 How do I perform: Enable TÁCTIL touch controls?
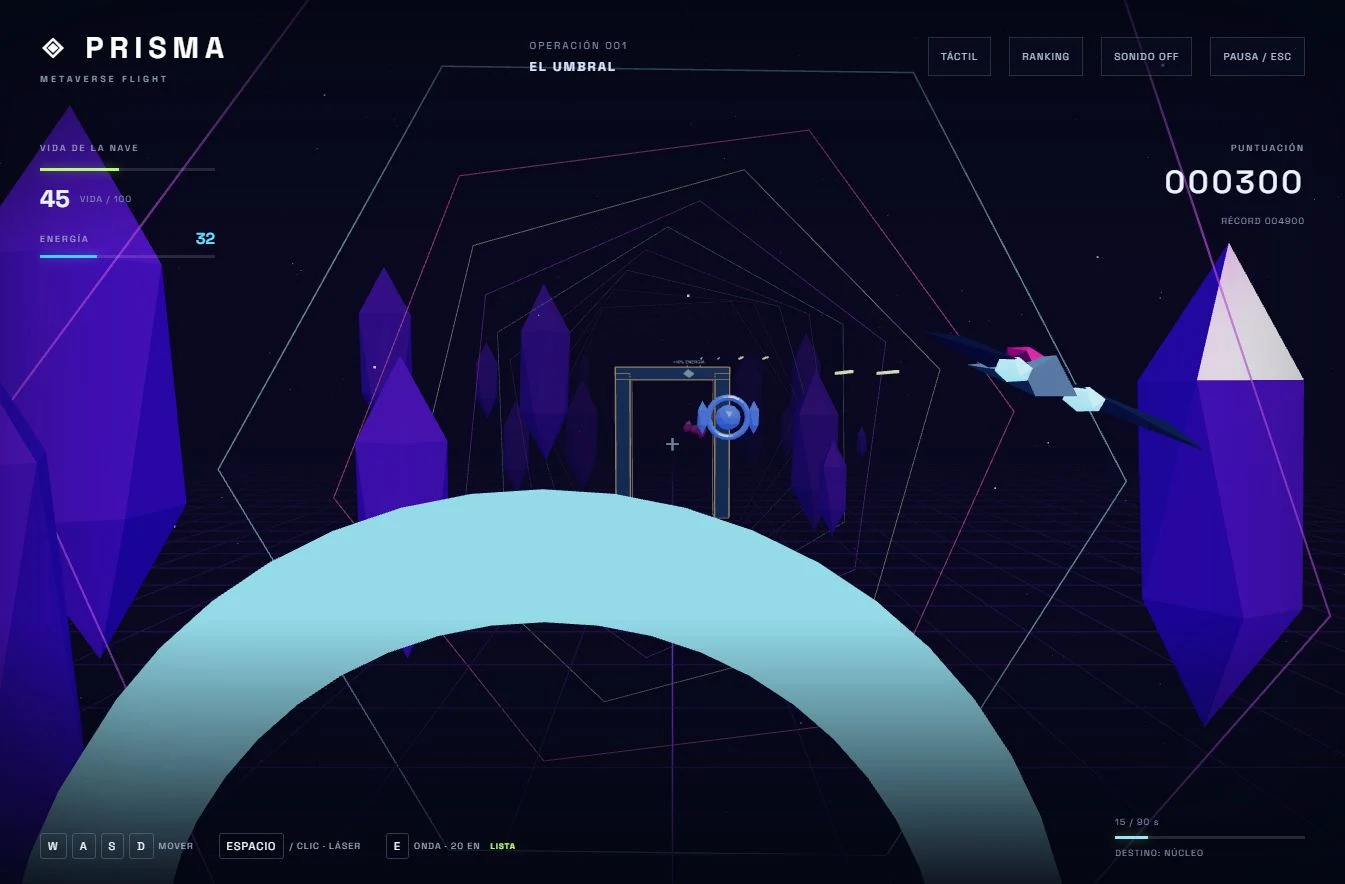(x=959, y=57)
